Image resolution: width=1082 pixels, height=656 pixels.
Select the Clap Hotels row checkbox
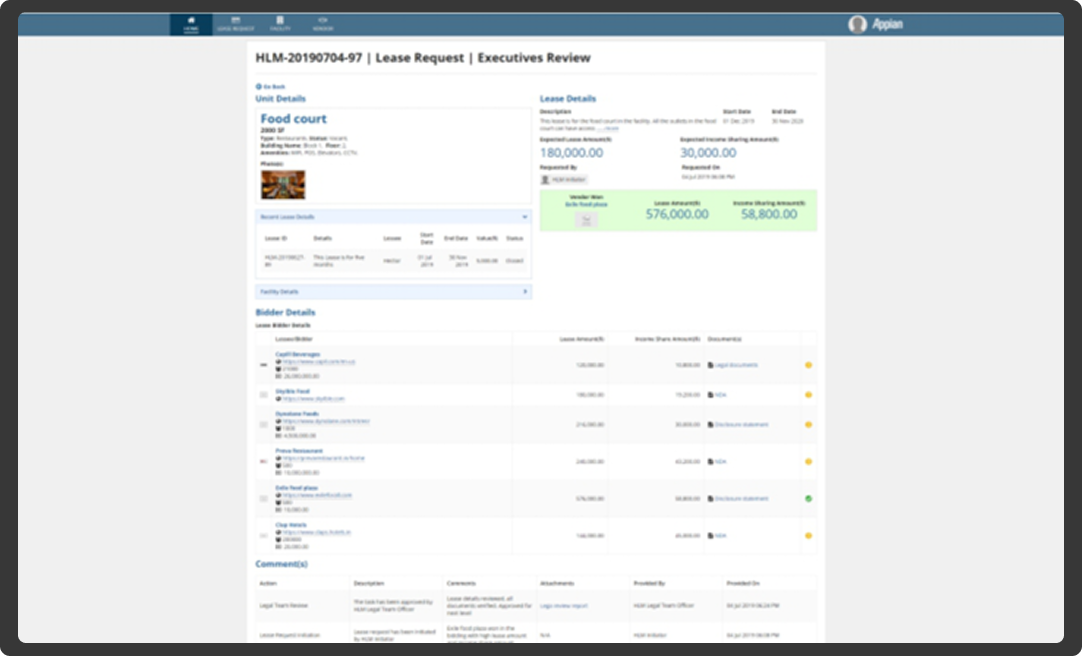pyautogui.click(x=263, y=535)
